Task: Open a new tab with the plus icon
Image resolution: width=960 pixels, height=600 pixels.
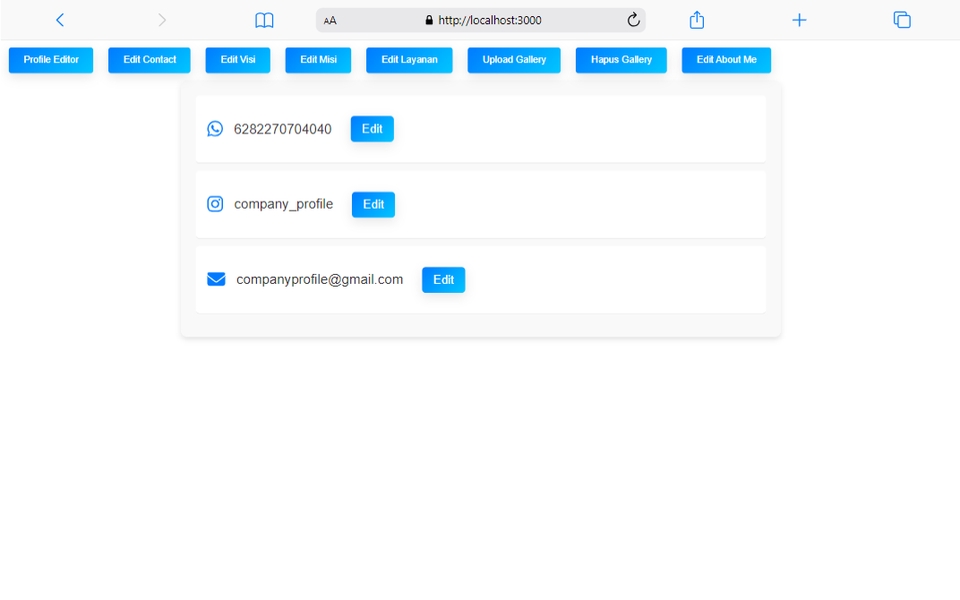Action: 799,19
